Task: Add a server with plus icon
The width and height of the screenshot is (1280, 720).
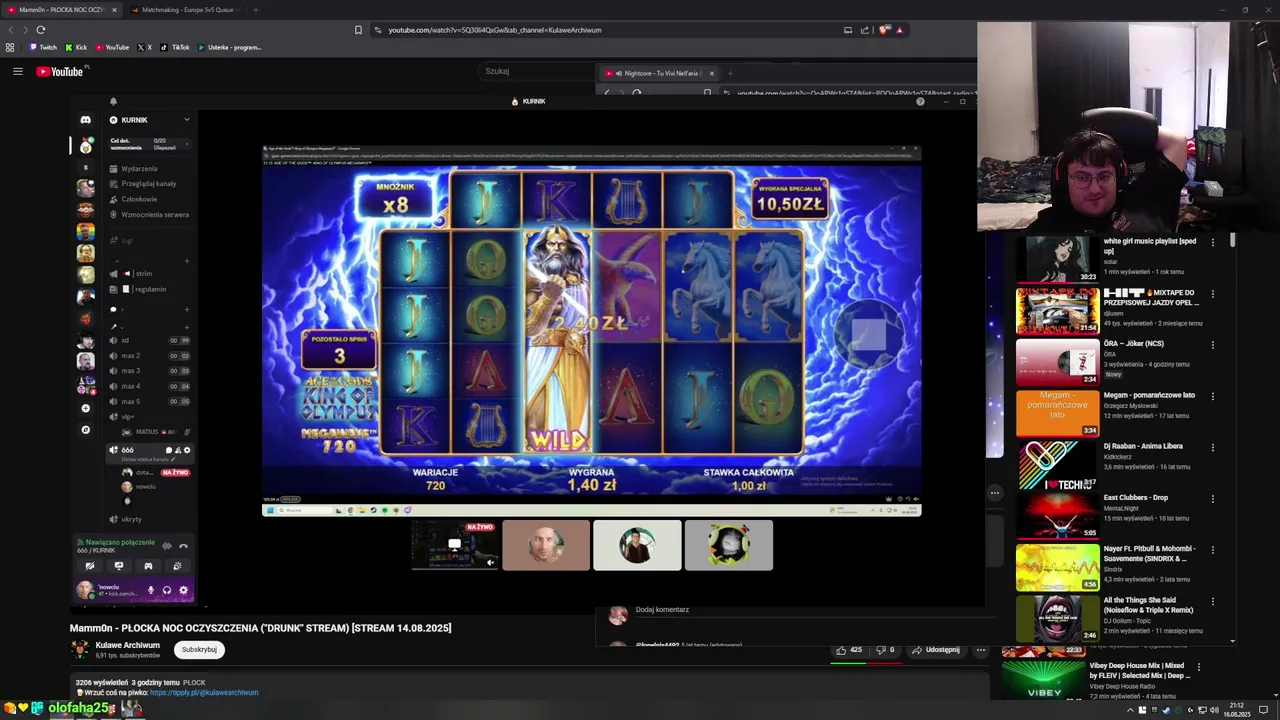Action: [85, 408]
